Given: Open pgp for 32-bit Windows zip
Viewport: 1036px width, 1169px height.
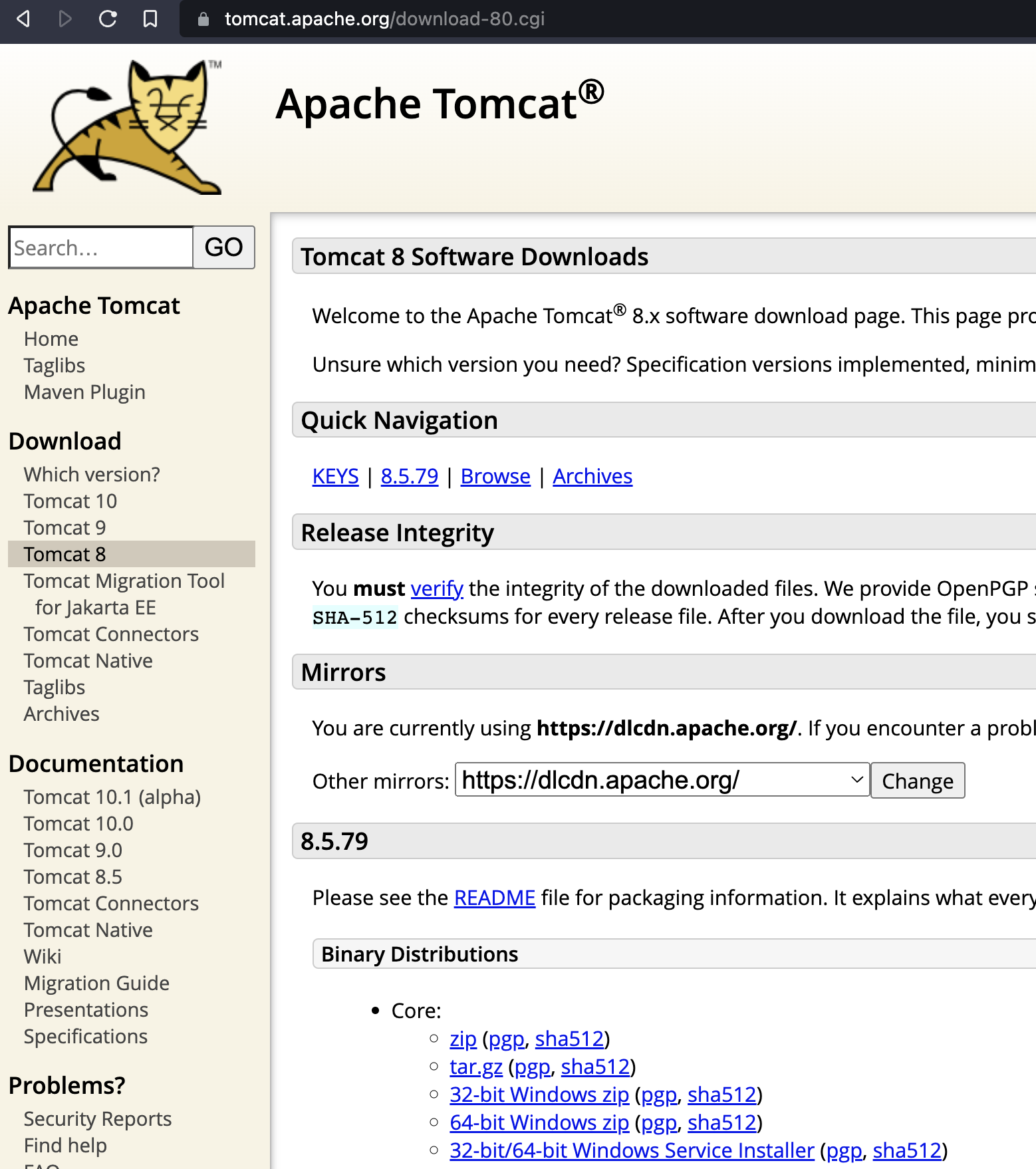Looking at the screenshot, I should 658,1095.
